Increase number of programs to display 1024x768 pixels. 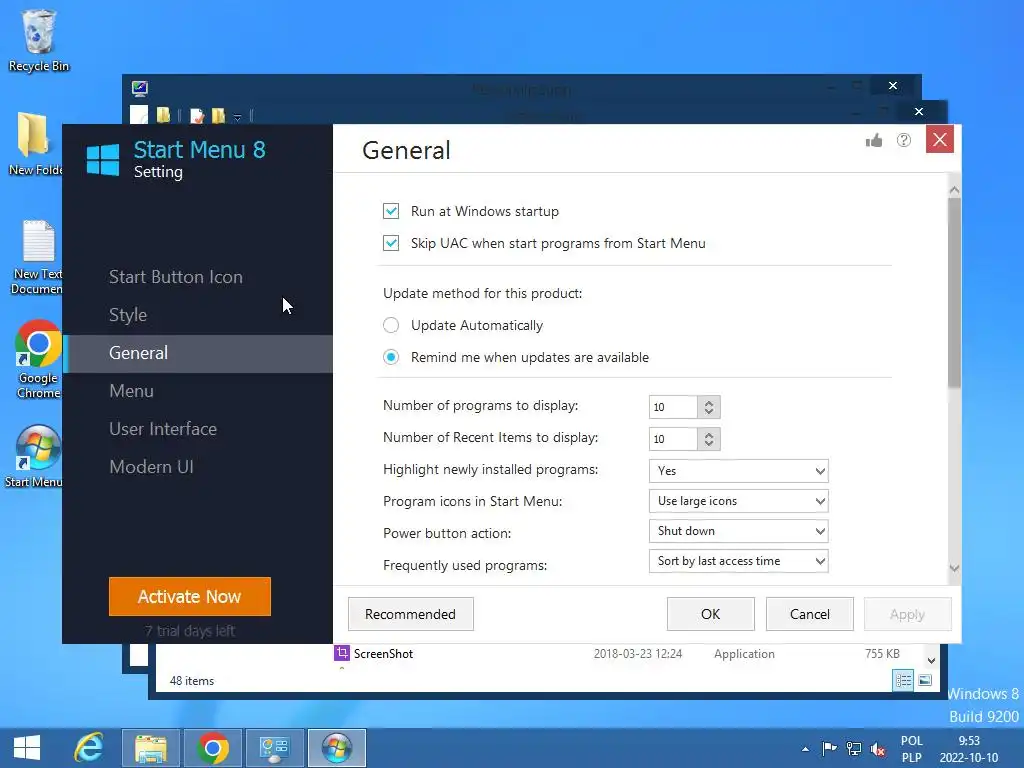pos(709,402)
